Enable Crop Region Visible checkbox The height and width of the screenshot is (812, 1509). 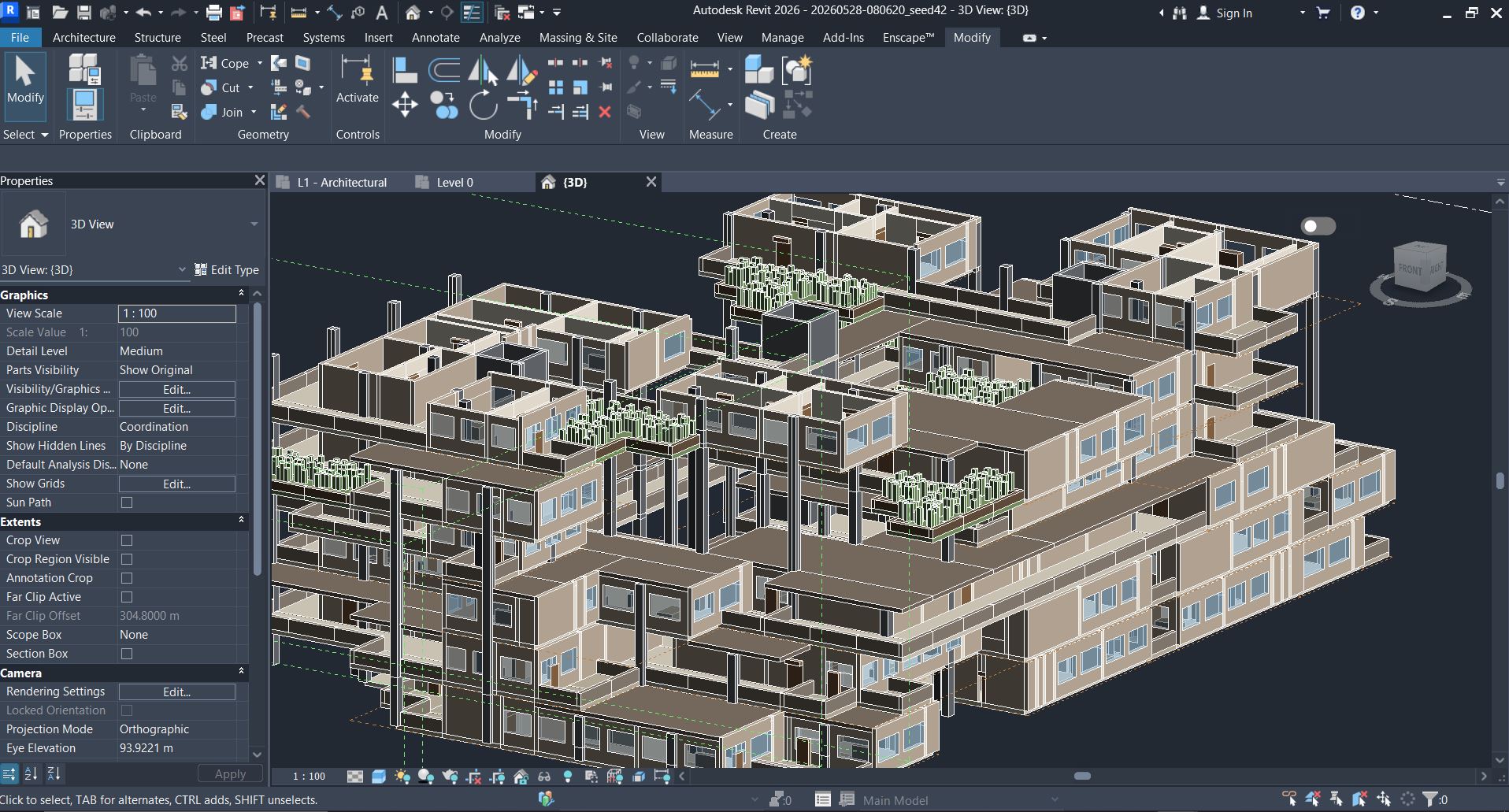click(127, 559)
